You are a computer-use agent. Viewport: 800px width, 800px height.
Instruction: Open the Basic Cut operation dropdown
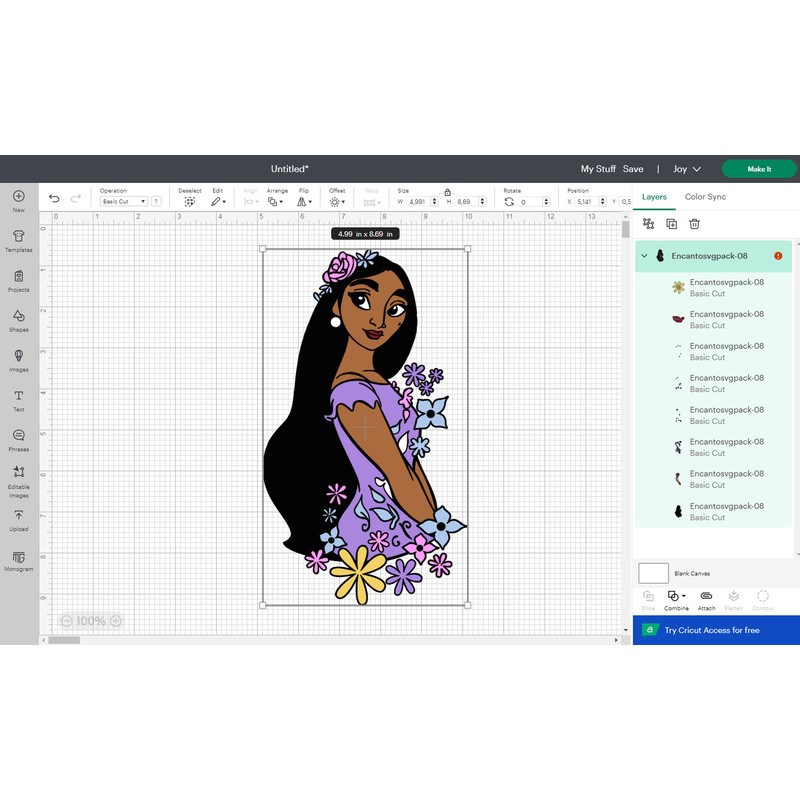coord(123,201)
